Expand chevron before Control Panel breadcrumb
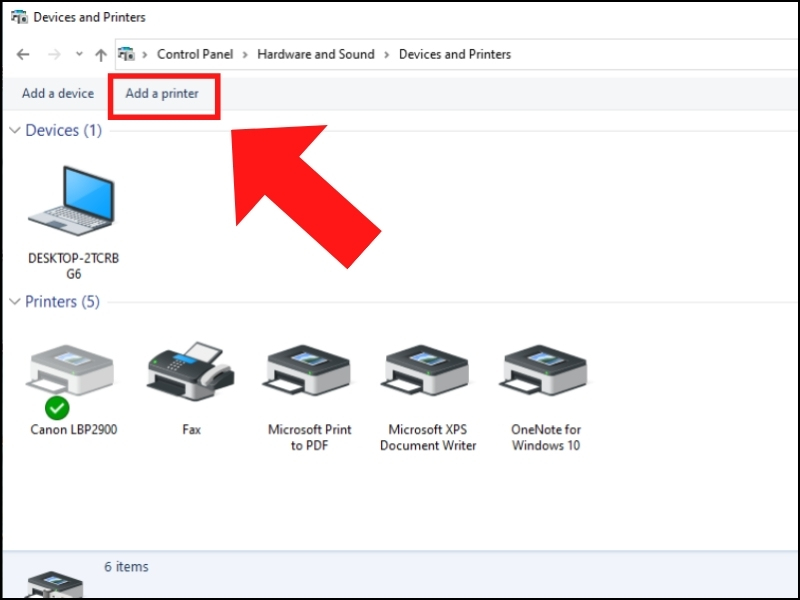This screenshot has width=800, height=600. [145, 55]
